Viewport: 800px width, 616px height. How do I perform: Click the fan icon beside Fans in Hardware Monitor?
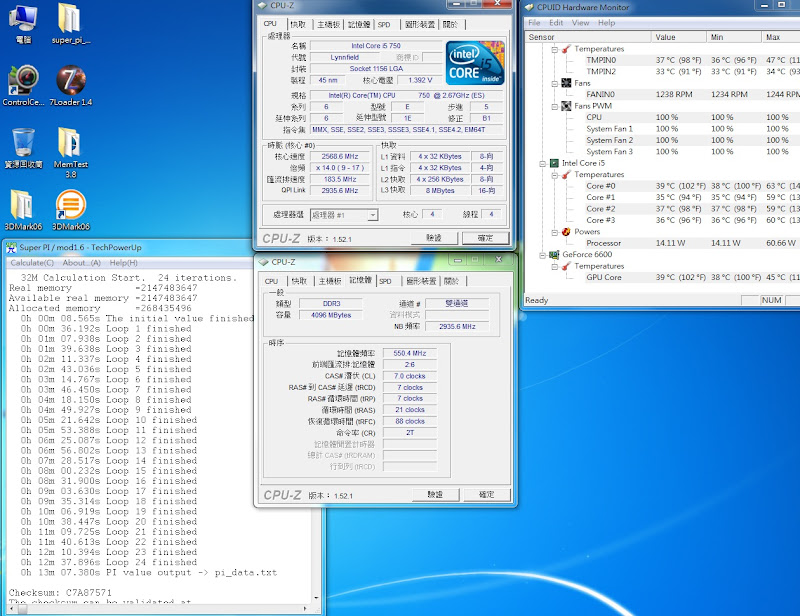566,83
